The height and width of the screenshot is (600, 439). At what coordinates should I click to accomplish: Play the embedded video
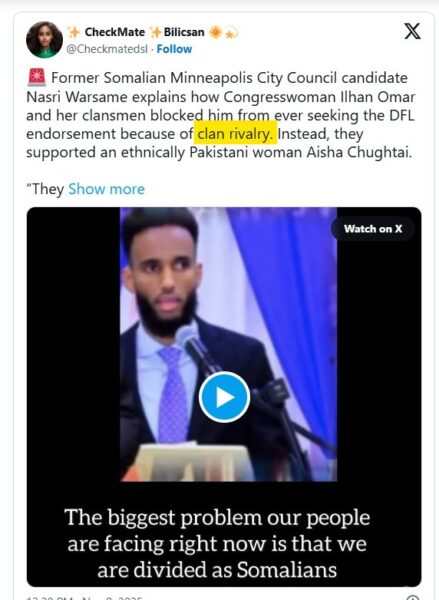click(x=224, y=397)
